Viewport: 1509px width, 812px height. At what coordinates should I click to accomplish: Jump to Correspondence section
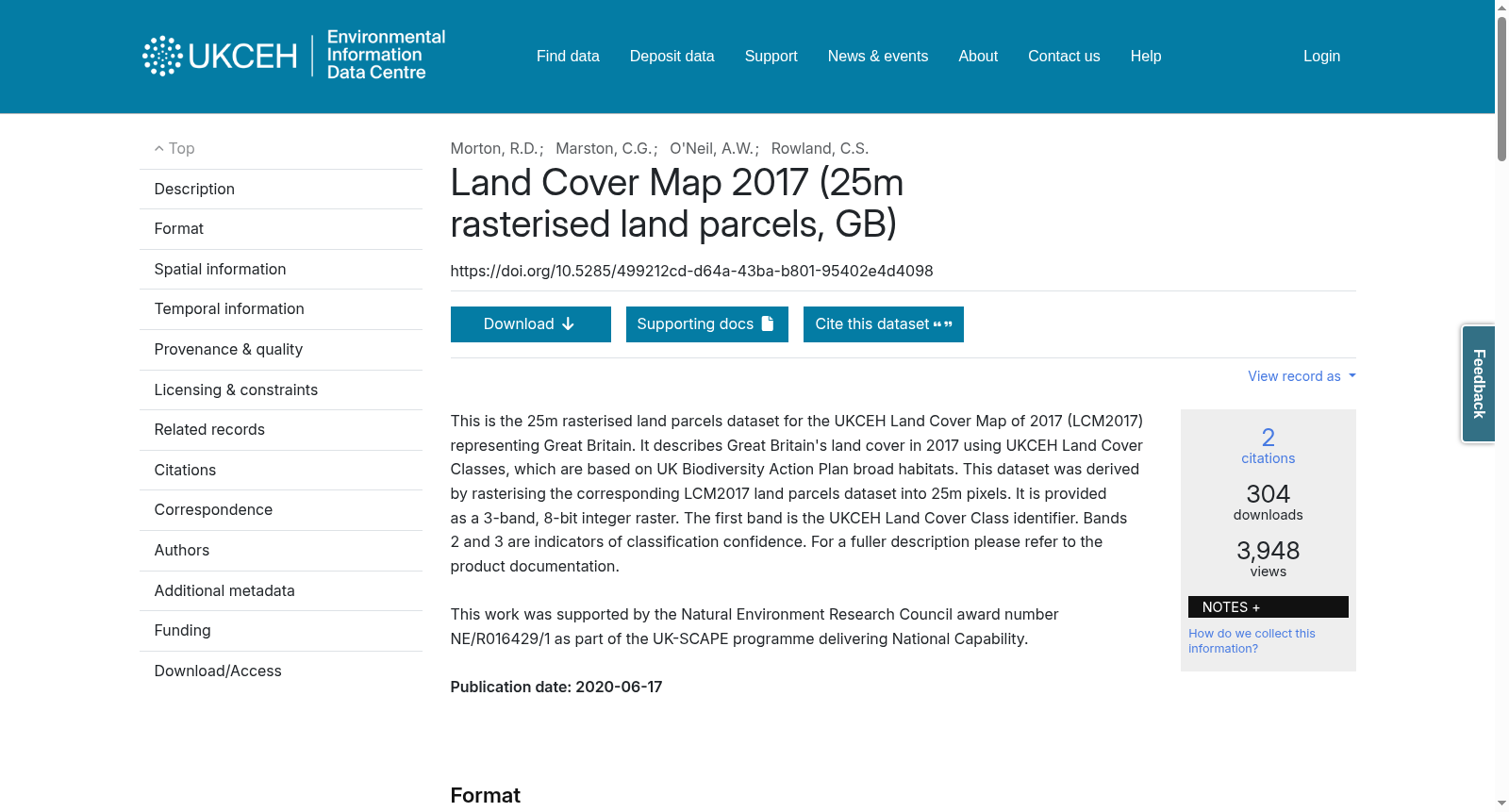(281, 510)
